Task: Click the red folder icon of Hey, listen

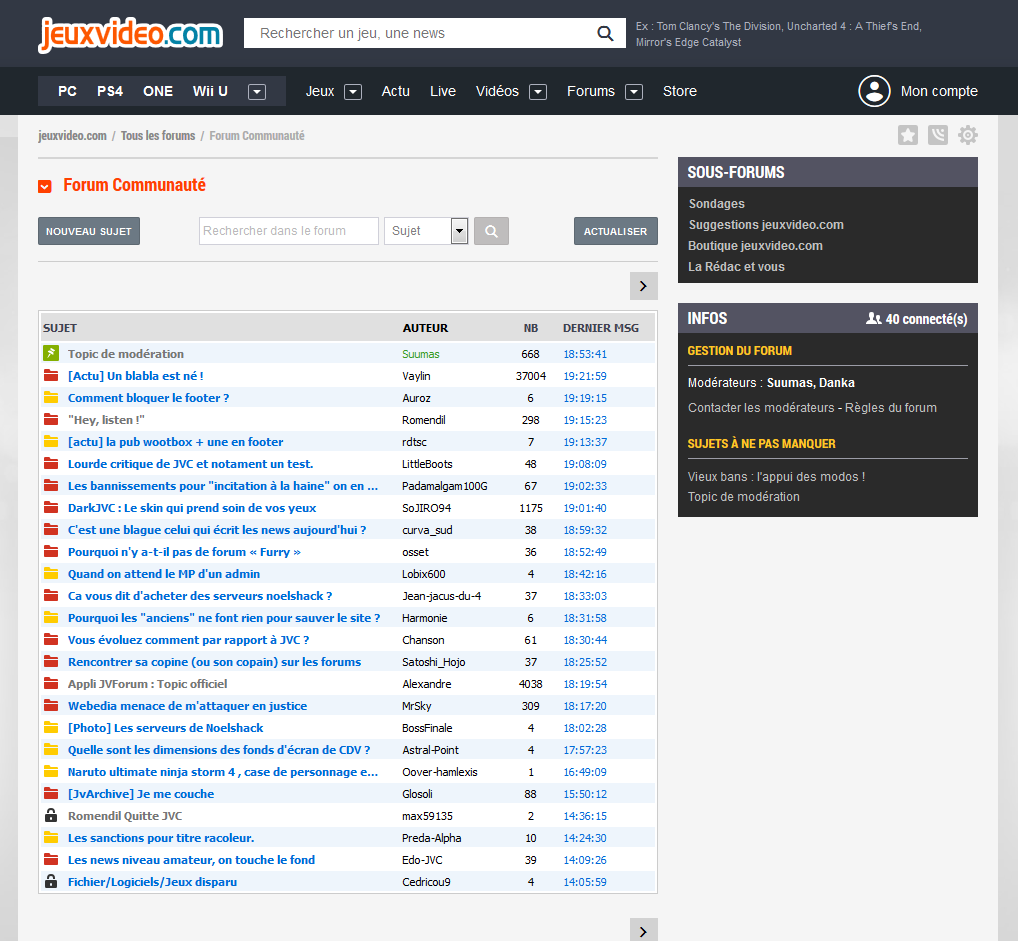Action: (x=51, y=420)
